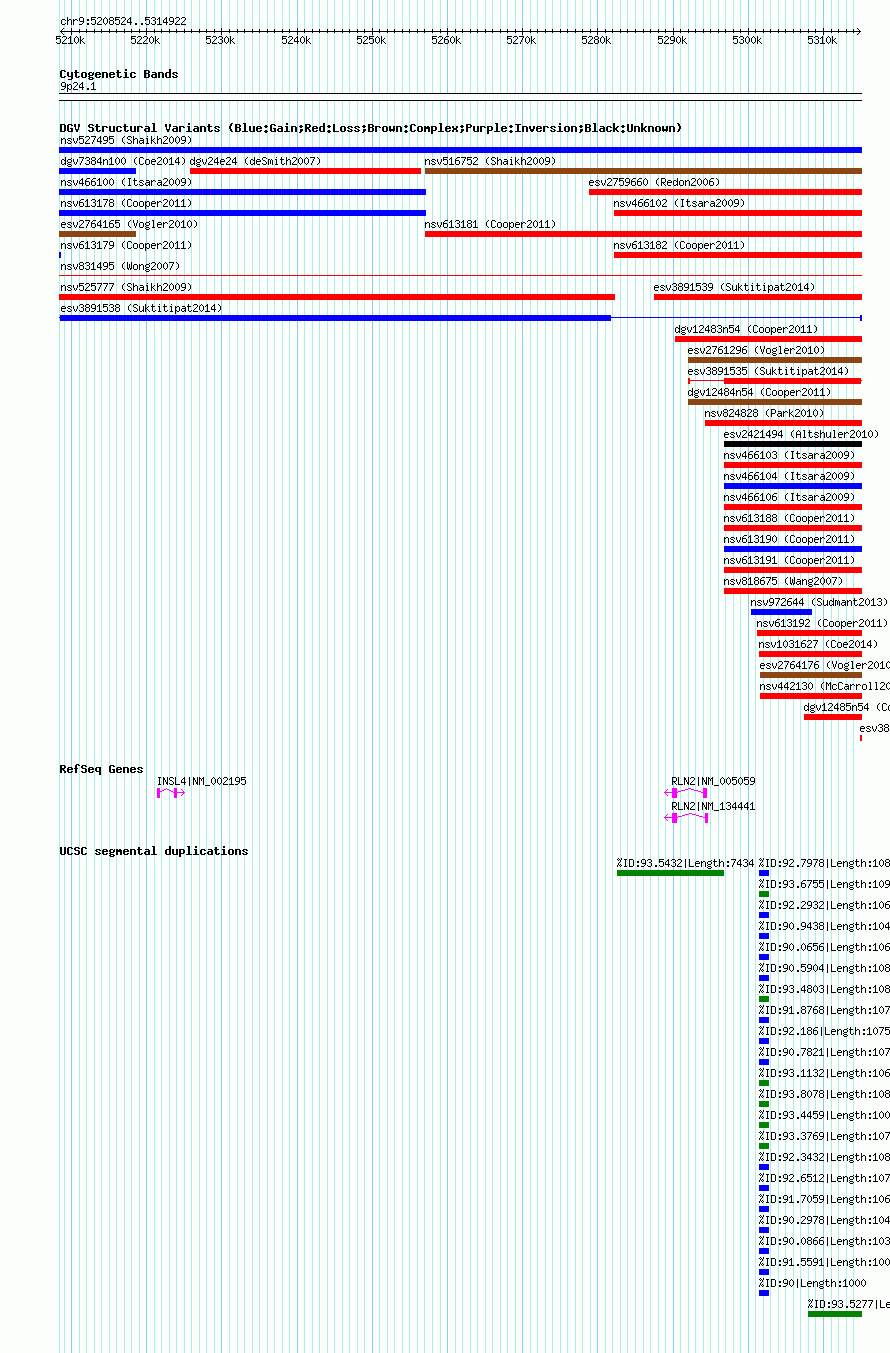Select nsv613181 (Cooper2011) label
The width and height of the screenshot is (890, 1353).
[x=491, y=224]
